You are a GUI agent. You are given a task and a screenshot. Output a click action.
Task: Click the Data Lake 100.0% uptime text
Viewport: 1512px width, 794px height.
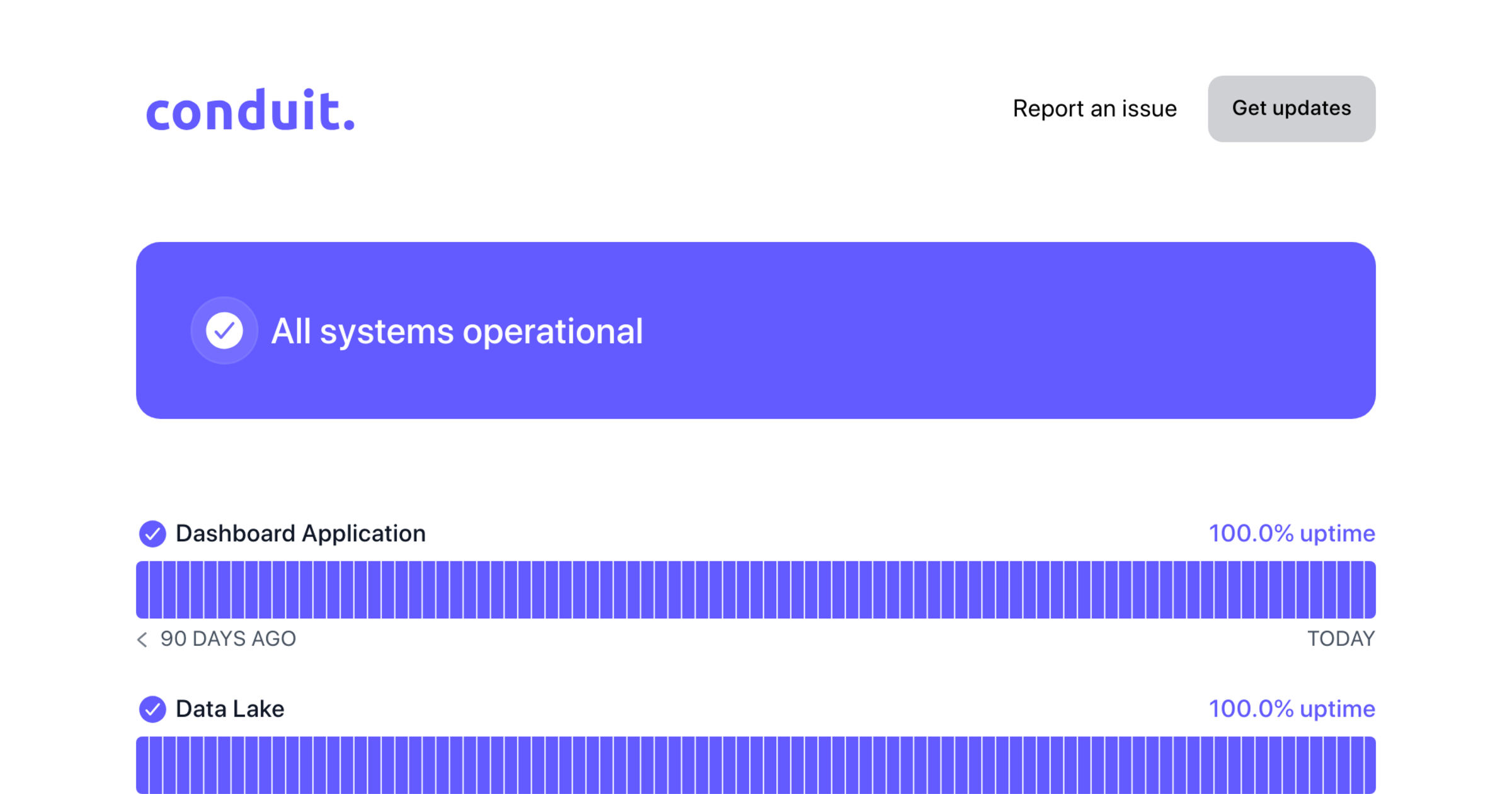coord(1291,709)
